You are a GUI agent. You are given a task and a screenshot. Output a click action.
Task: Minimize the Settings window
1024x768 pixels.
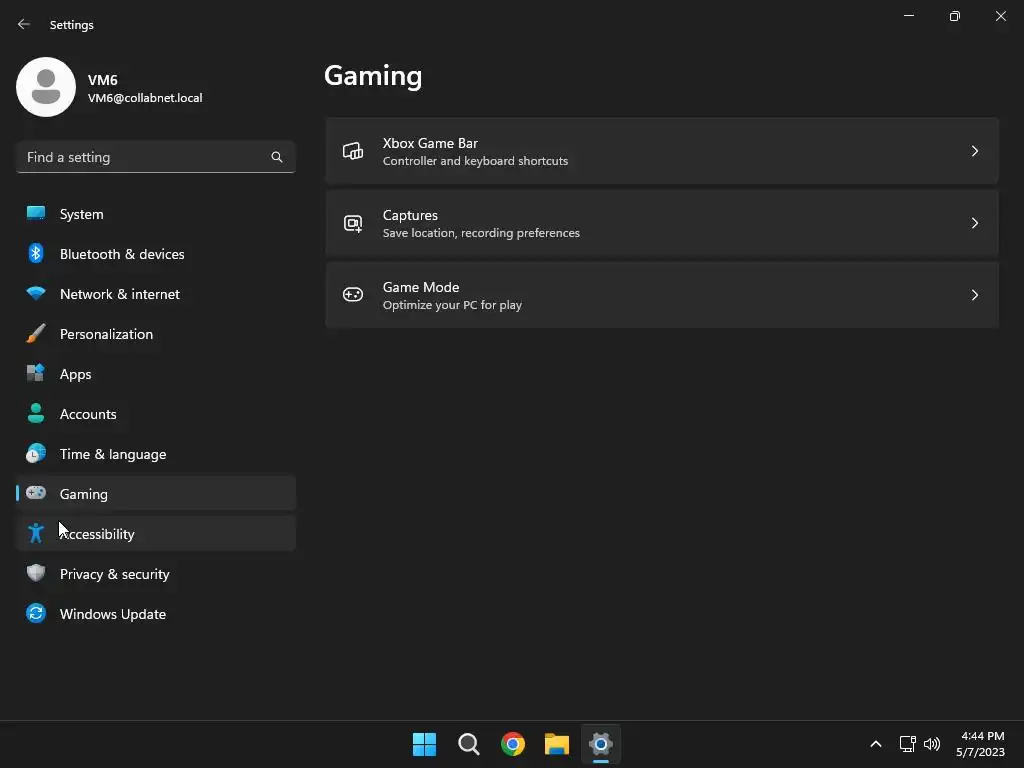(908, 16)
